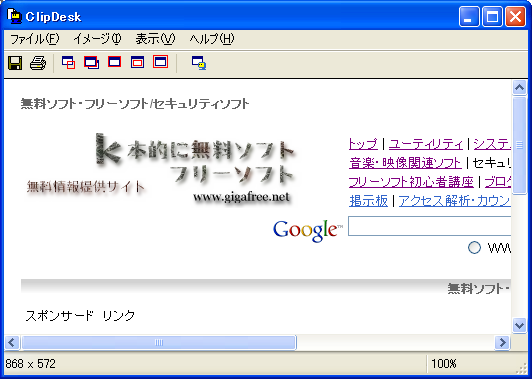Click the horizontal scrollbar right arrow
This screenshot has height=379, width=532.
[502, 342]
